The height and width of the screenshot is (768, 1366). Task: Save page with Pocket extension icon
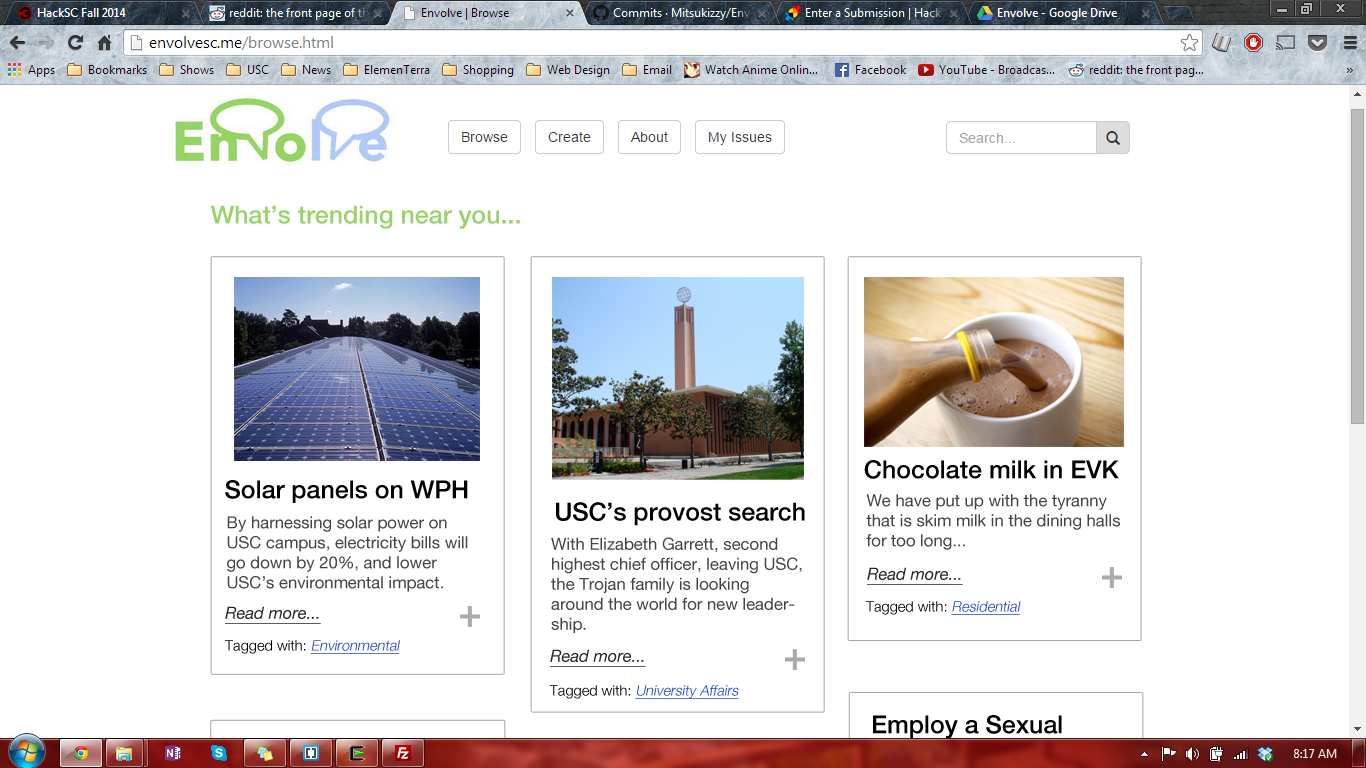[1318, 43]
